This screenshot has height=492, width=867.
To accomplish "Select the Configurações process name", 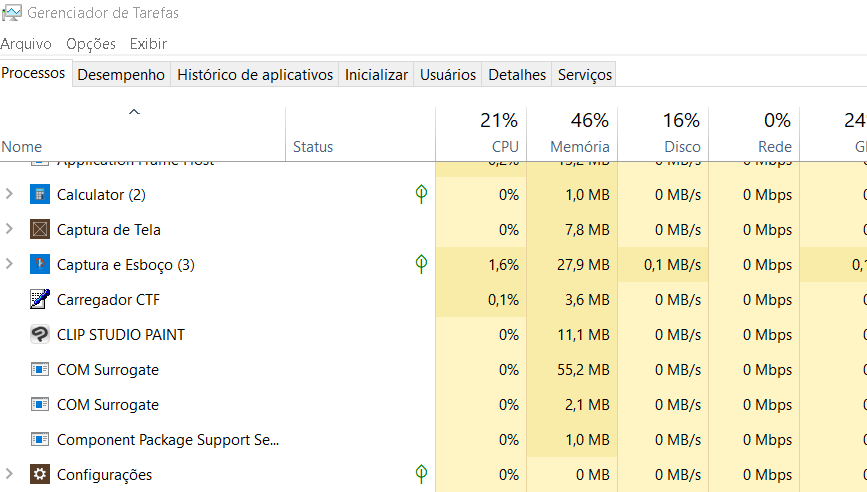I will click(105, 475).
